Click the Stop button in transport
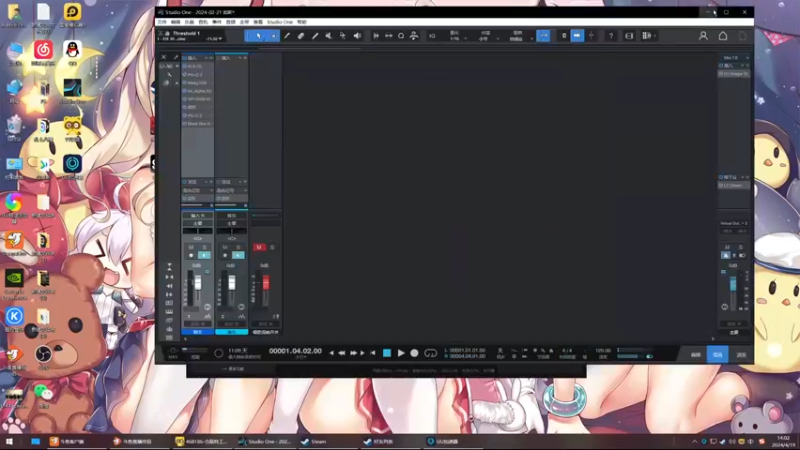This screenshot has height=450, width=800. click(387, 353)
